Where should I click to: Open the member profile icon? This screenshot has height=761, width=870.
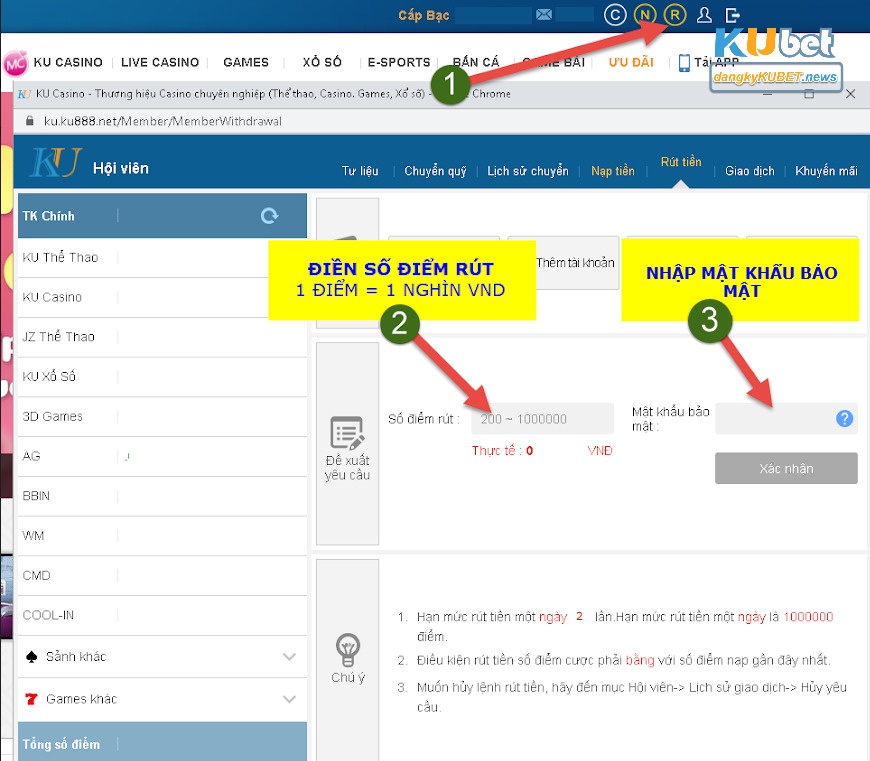click(704, 15)
